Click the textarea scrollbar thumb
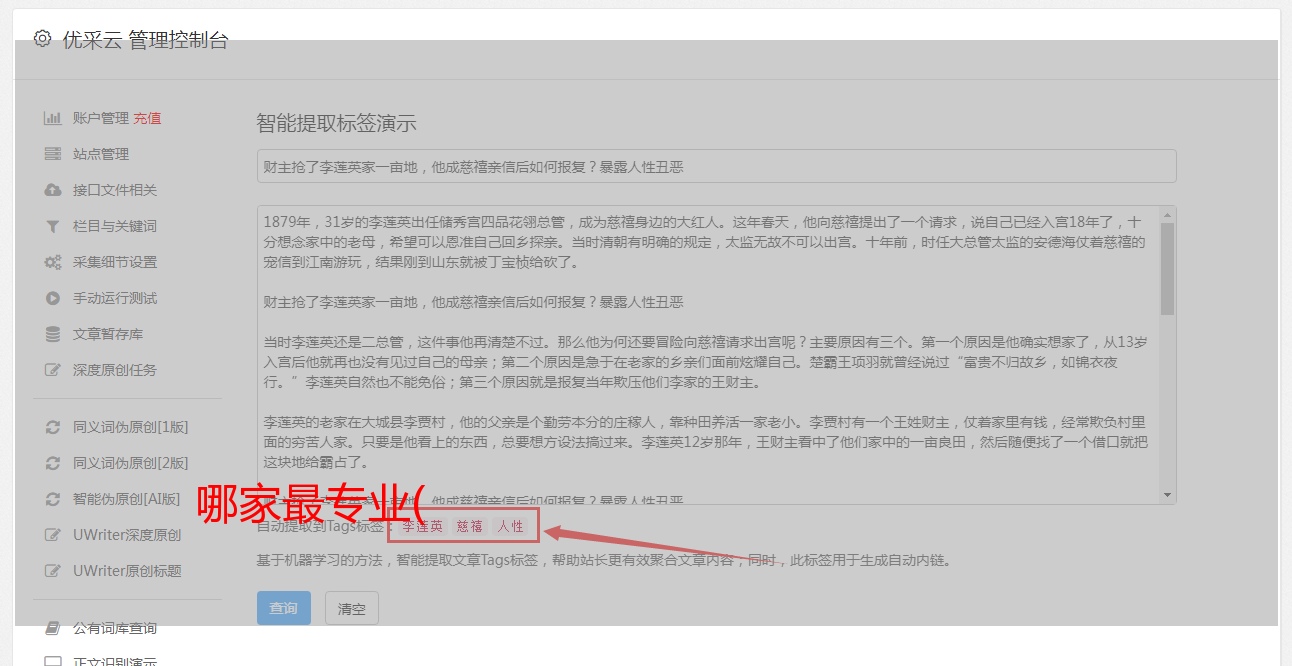1292x666 pixels. click(x=1167, y=268)
